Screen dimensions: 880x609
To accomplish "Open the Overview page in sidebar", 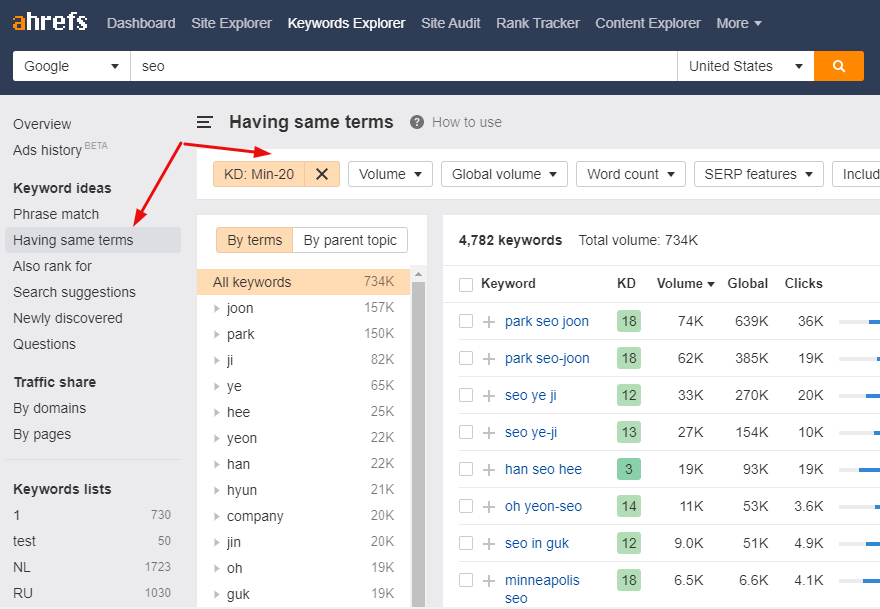I will pyautogui.click(x=42, y=124).
